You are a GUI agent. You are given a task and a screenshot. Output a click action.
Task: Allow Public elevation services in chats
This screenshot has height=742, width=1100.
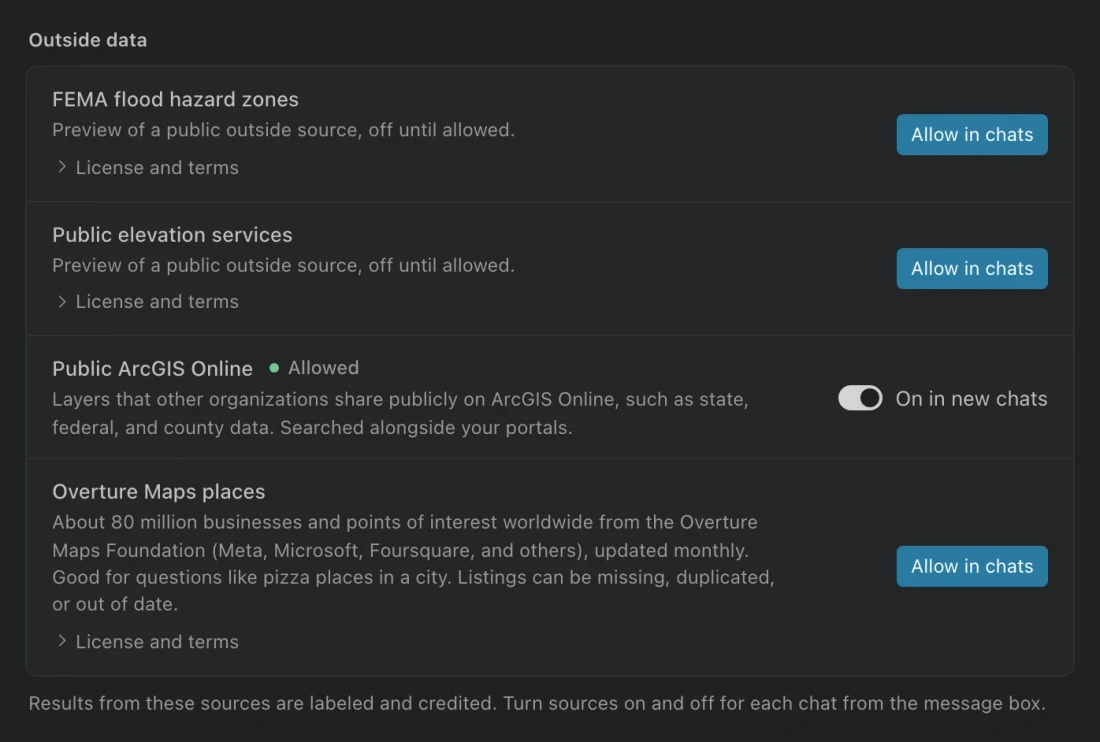point(972,269)
